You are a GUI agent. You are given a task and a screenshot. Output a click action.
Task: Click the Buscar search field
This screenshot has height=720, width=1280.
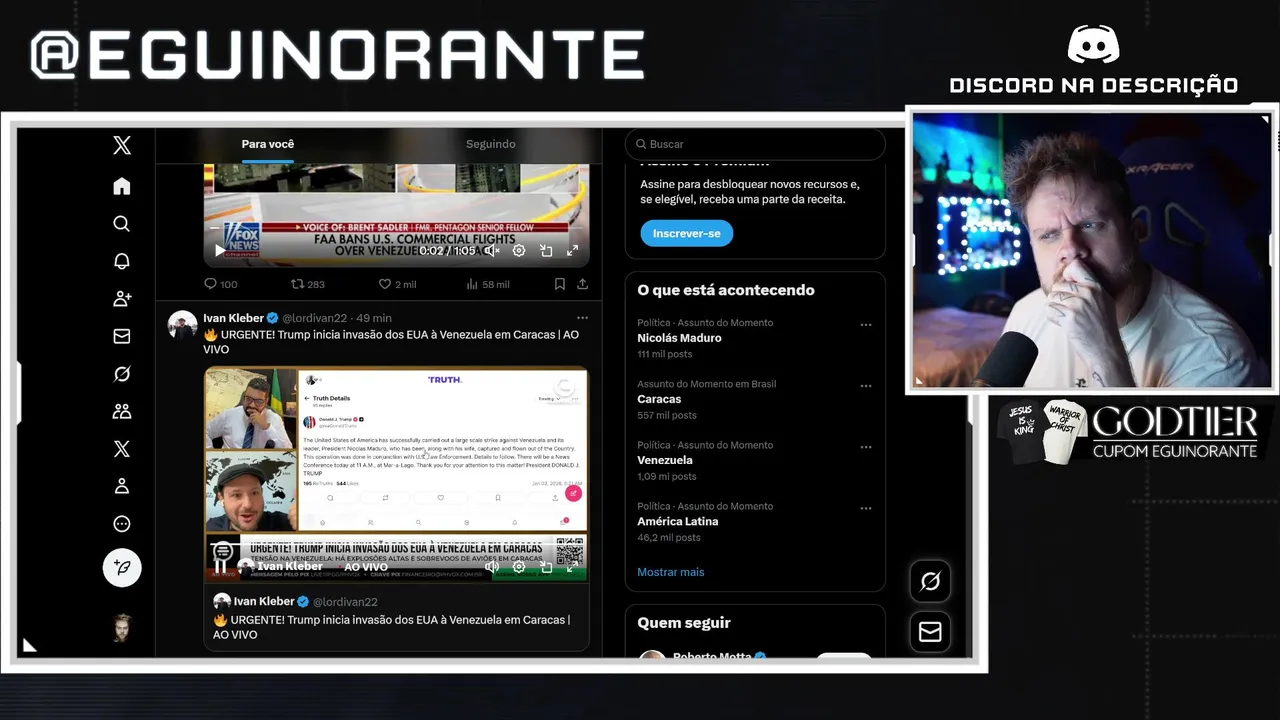click(x=755, y=144)
